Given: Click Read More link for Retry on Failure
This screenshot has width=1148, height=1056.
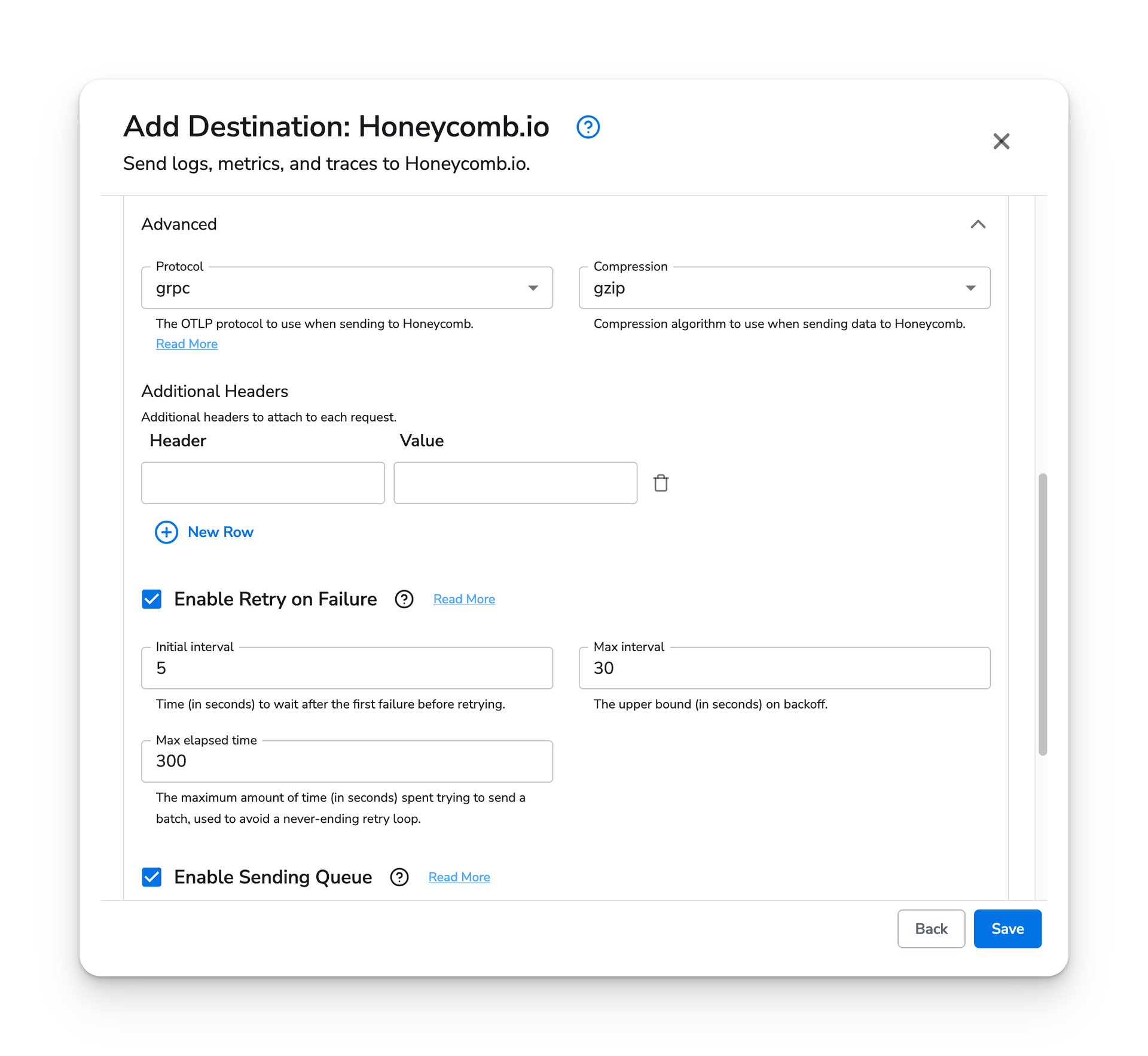Looking at the screenshot, I should pyautogui.click(x=464, y=599).
